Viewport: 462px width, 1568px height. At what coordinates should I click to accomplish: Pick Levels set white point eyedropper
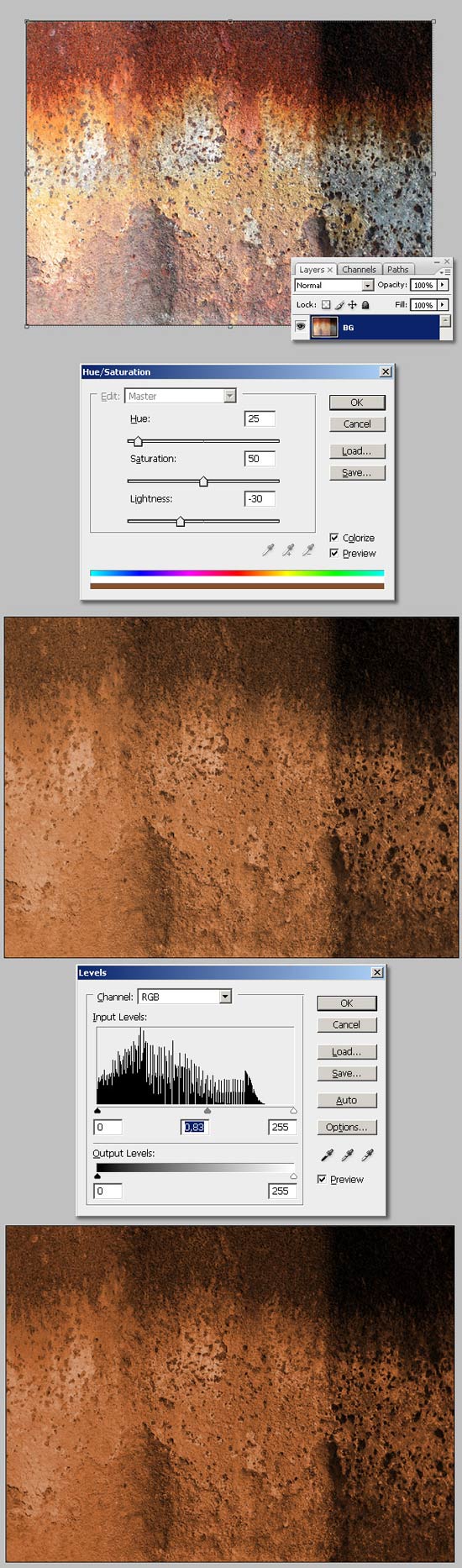367,1155
